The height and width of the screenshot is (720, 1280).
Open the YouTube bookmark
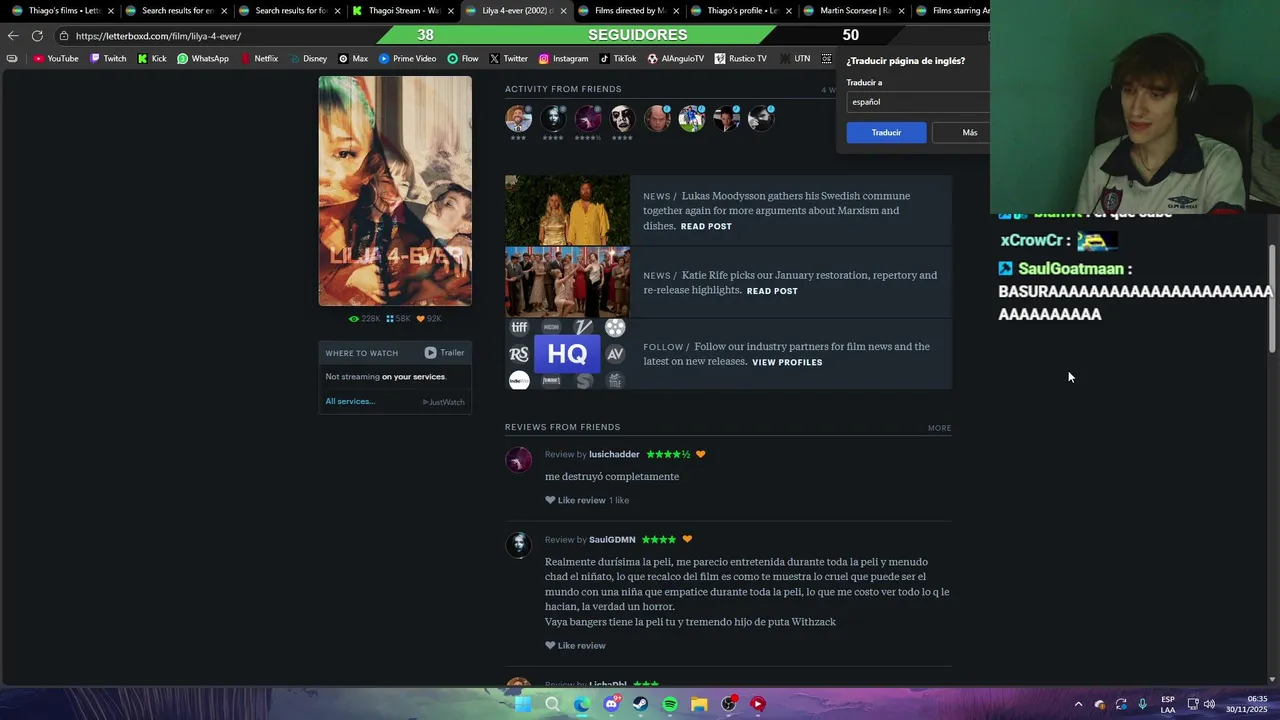click(x=56, y=59)
